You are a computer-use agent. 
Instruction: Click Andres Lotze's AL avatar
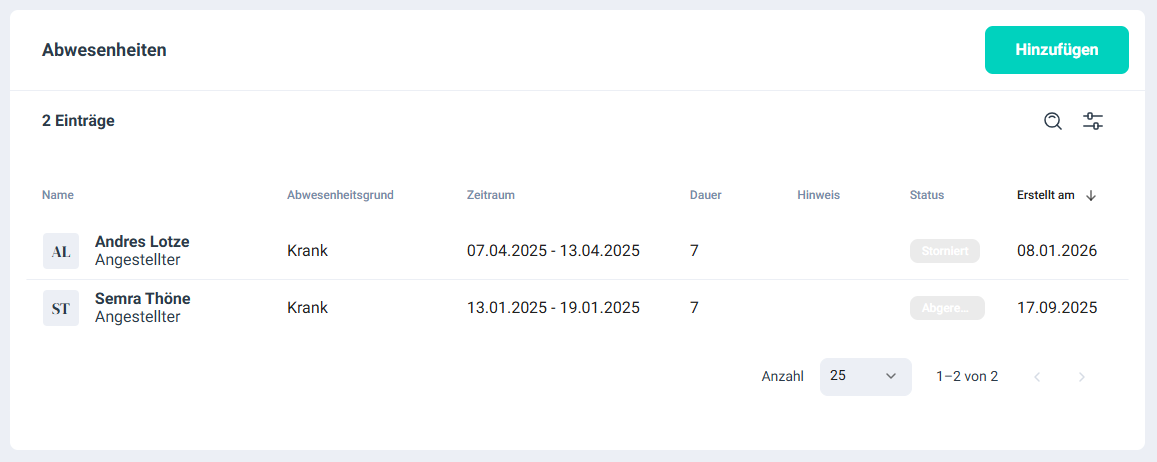[61, 251]
